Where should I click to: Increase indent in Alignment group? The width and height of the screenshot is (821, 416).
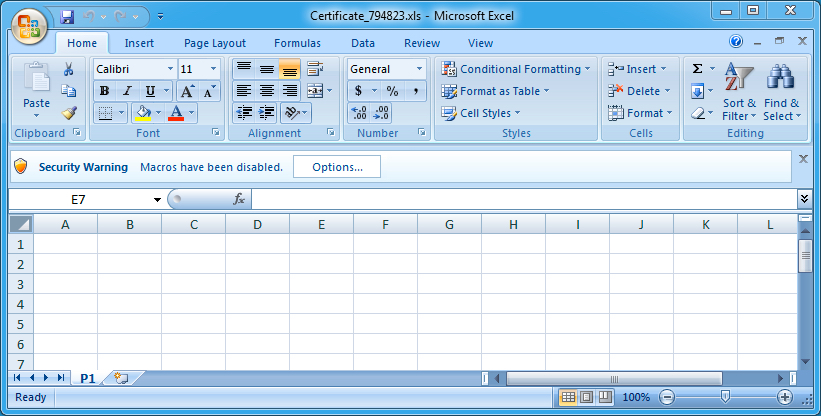(267, 113)
